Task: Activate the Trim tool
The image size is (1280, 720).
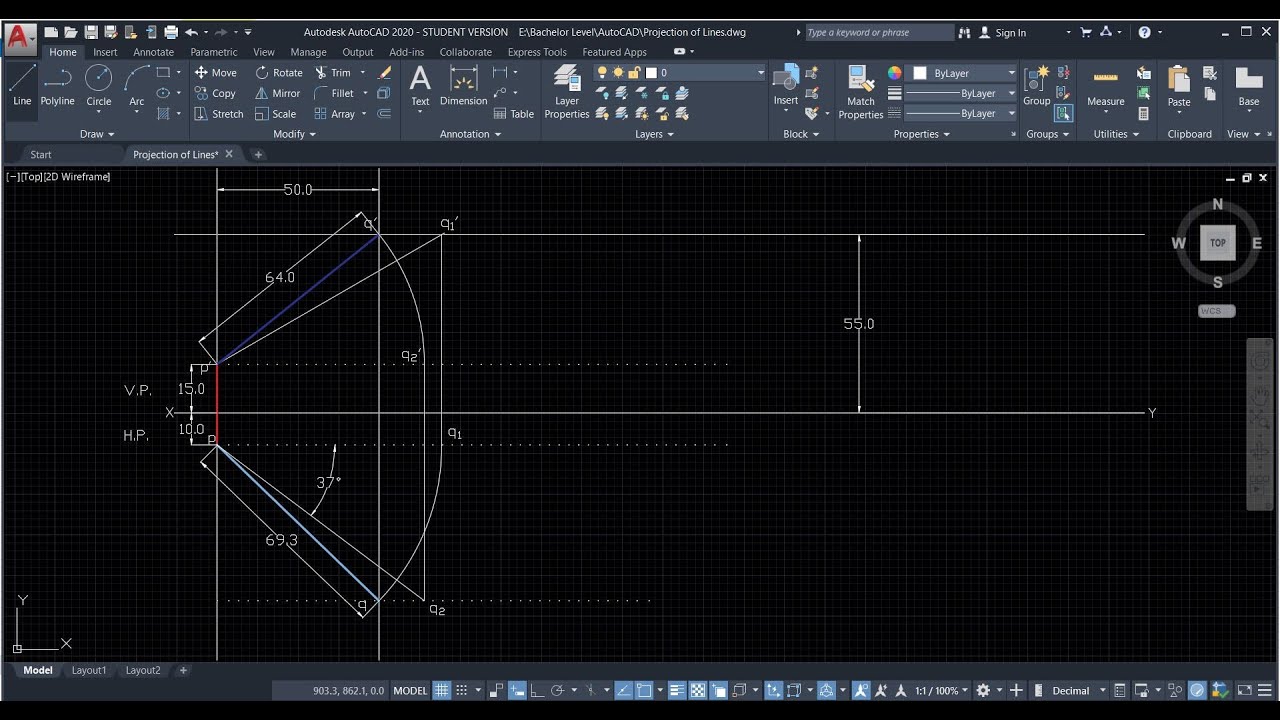Action: coord(333,72)
